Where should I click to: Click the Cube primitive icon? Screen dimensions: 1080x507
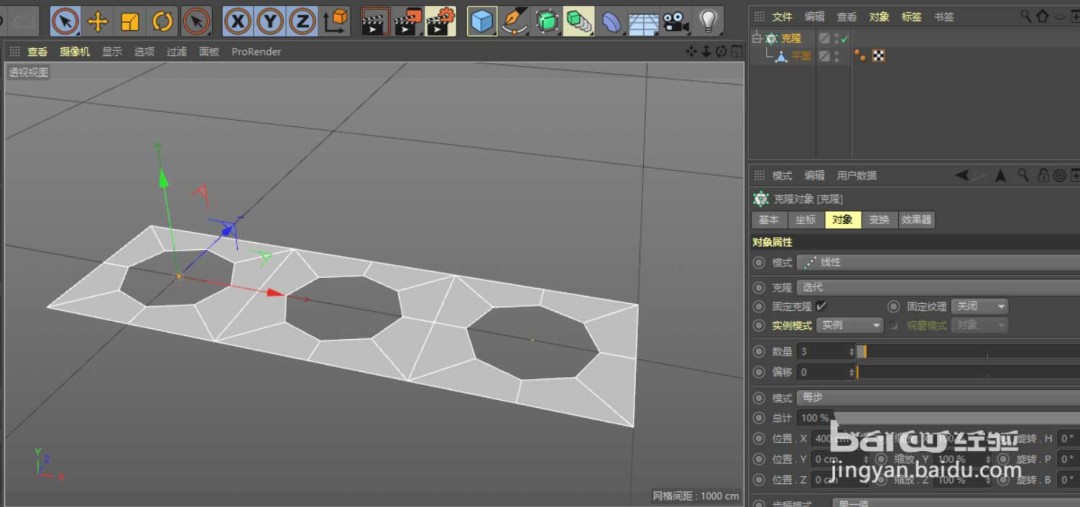click(x=482, y=21)
